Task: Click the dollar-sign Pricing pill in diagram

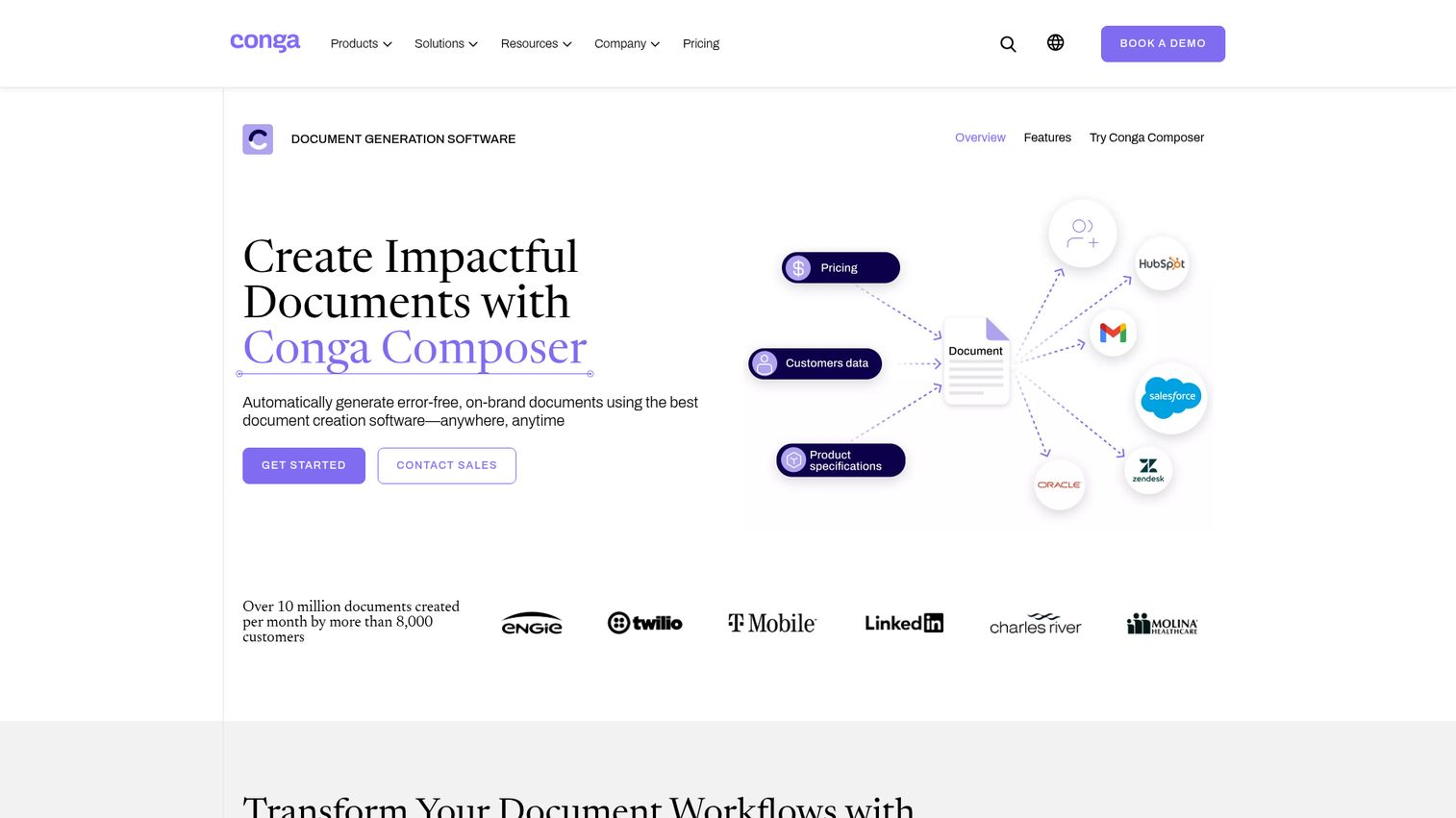Action: point(841,268)
